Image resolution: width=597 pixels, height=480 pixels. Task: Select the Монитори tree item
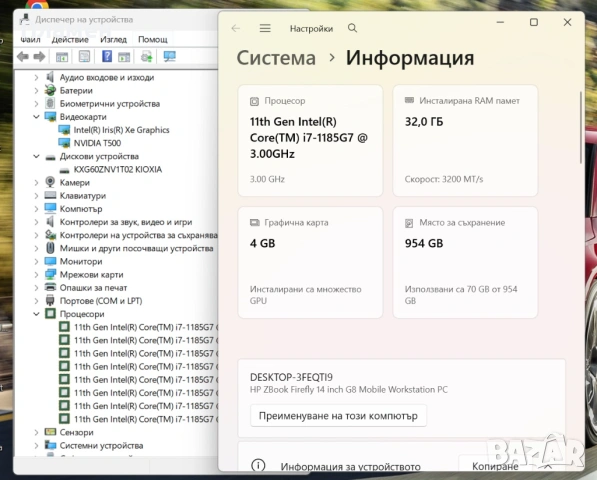(x=81, y=262)
